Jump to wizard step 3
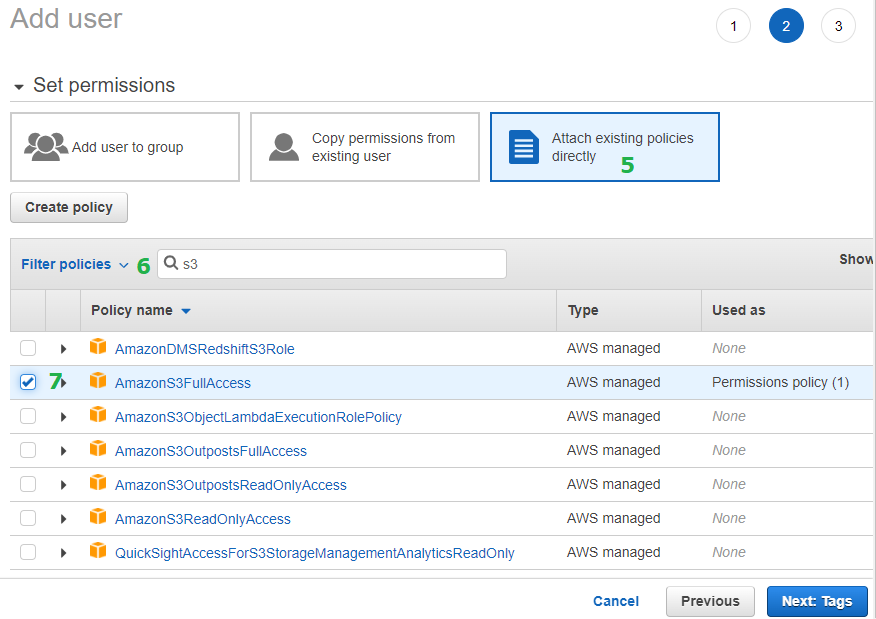 838,26
